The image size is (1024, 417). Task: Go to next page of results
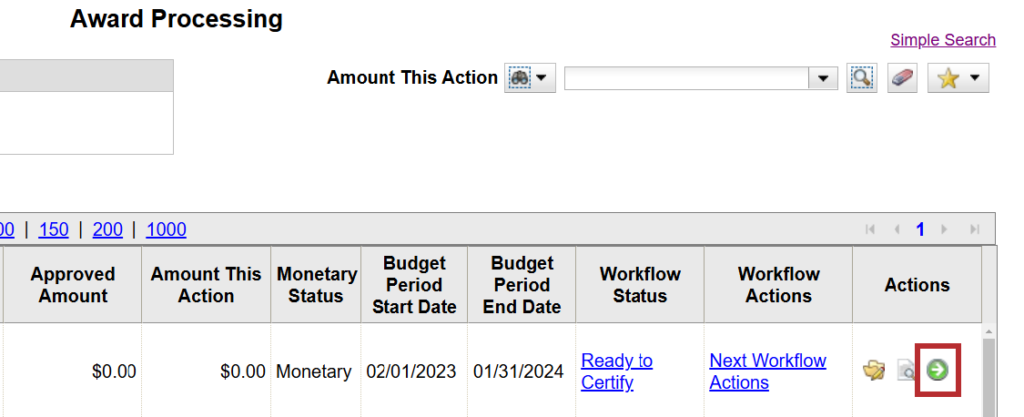point(944,230)
